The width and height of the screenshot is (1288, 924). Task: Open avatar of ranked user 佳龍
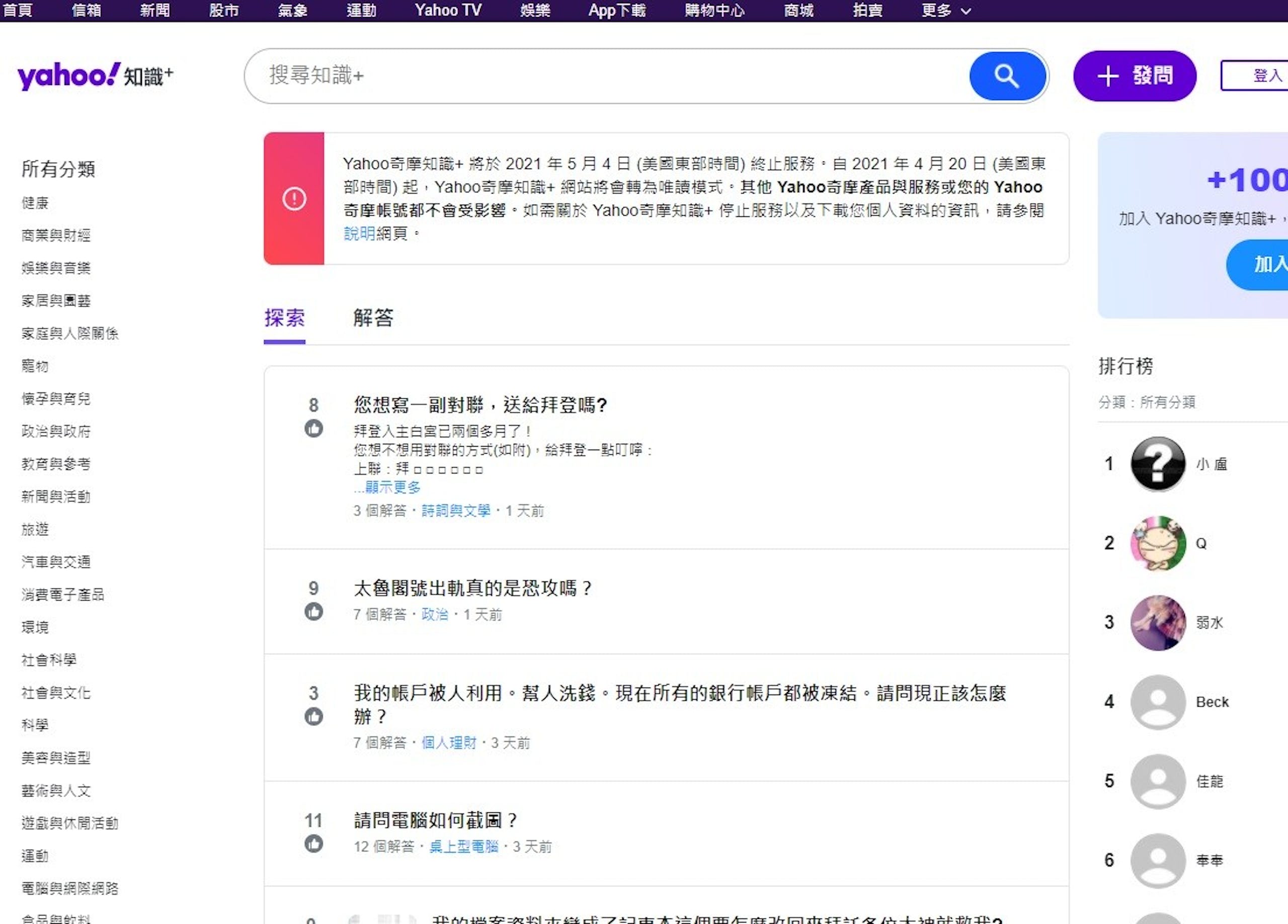[1158, 782]
